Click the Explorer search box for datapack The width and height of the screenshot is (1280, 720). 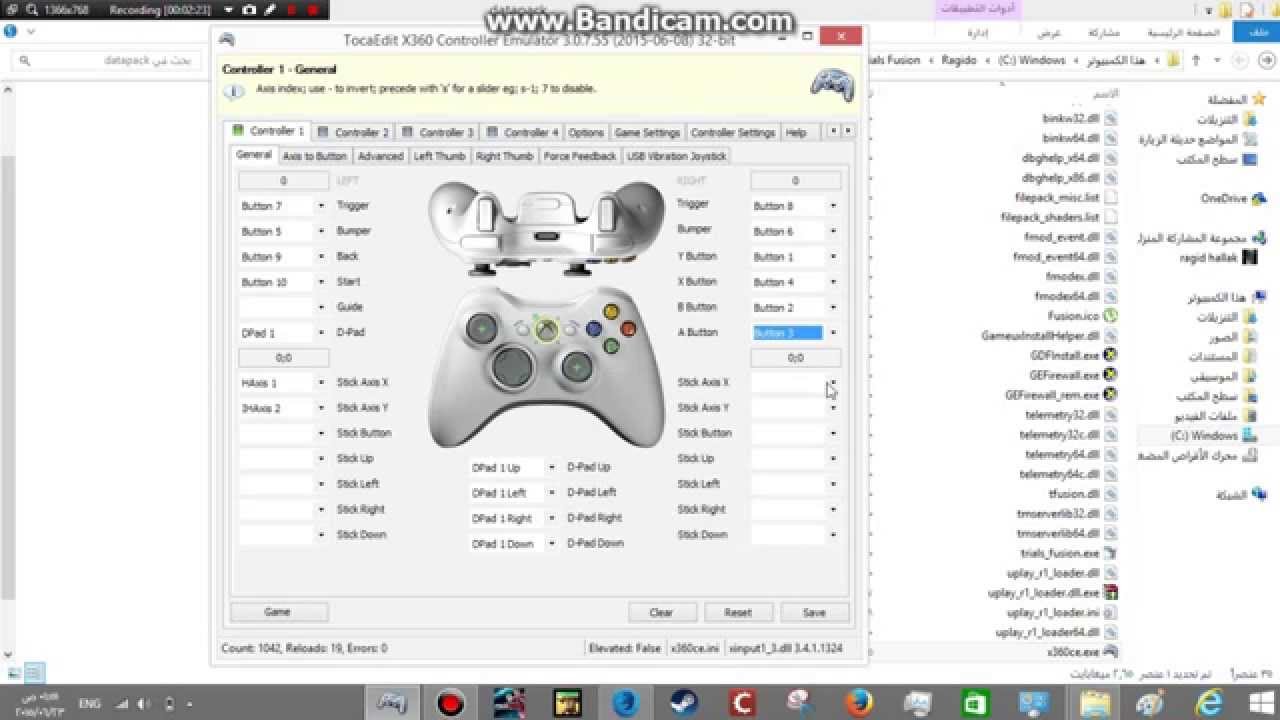tap(106, 61)
